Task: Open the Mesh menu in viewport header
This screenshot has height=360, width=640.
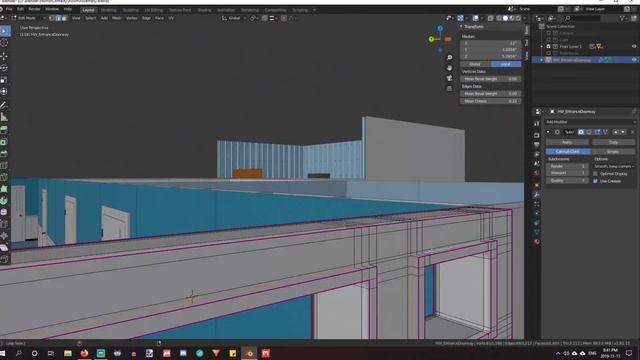Action: [117, 18]
